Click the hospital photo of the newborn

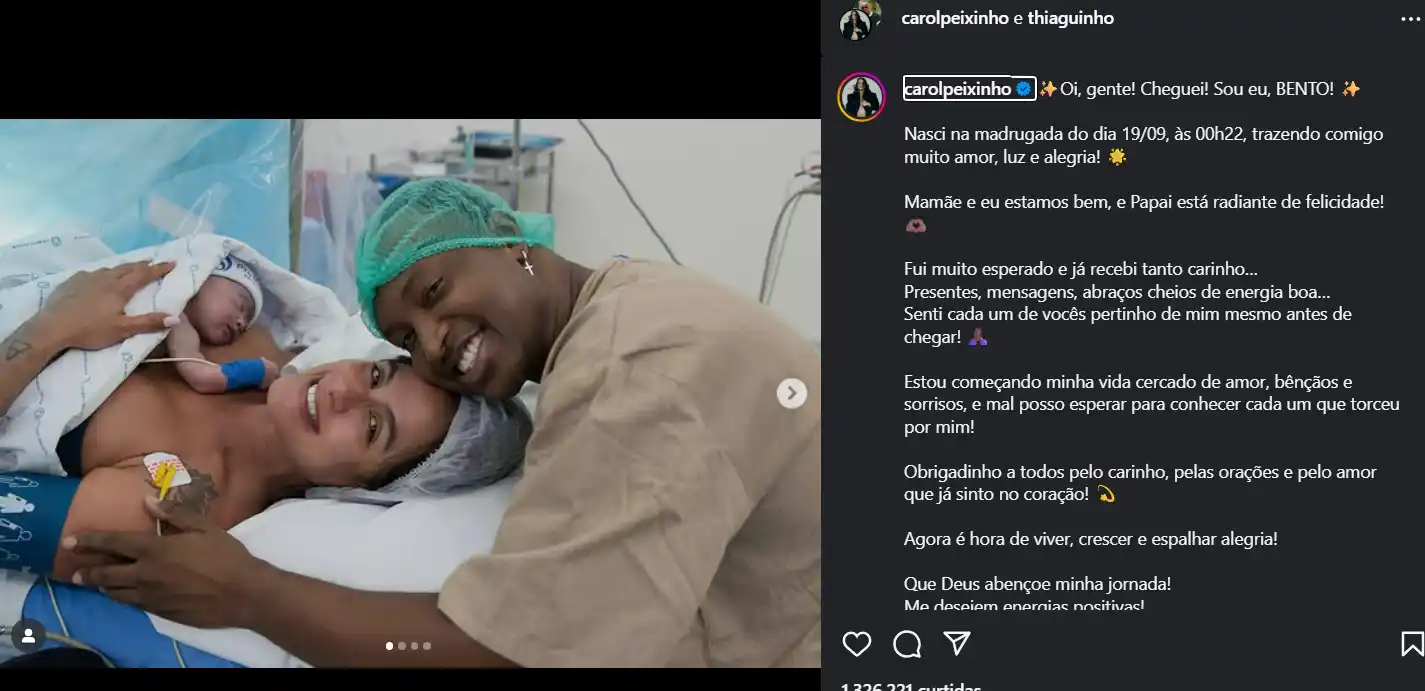[x=410, y=393]
